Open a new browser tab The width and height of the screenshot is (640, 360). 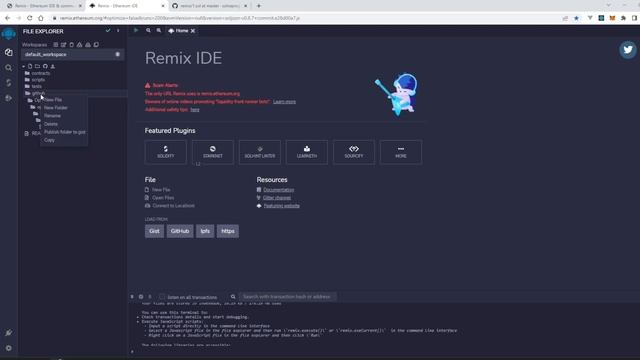click(259, 6)
